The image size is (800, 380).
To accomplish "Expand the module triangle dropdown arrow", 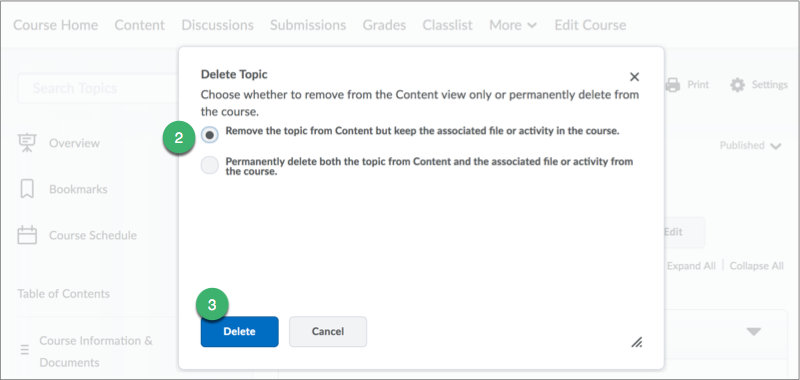I will 754,332.
